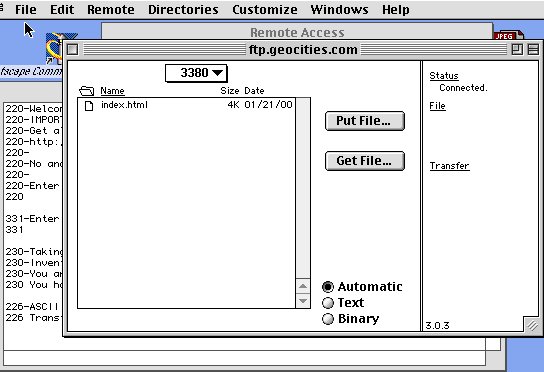
Task: Click the File label in side panel
Action: click(437, 106)
